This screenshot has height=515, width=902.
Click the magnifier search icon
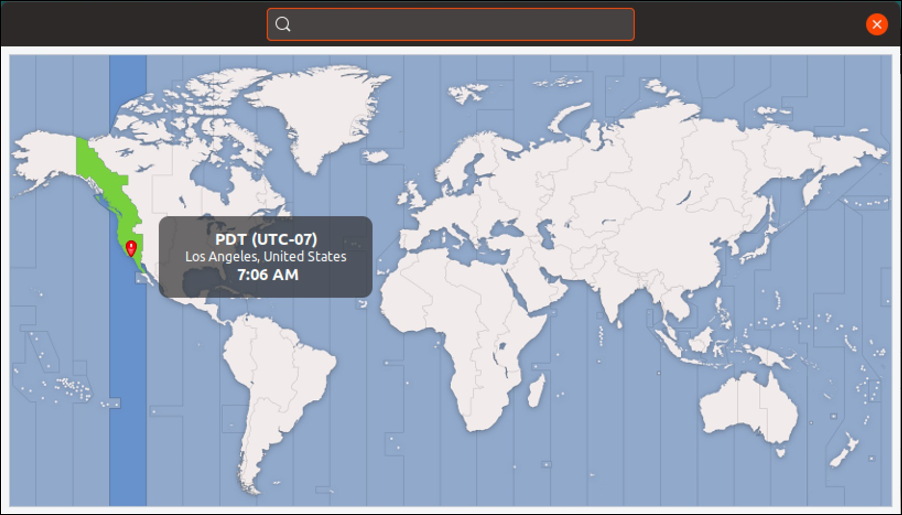click(x=282, y=24)
